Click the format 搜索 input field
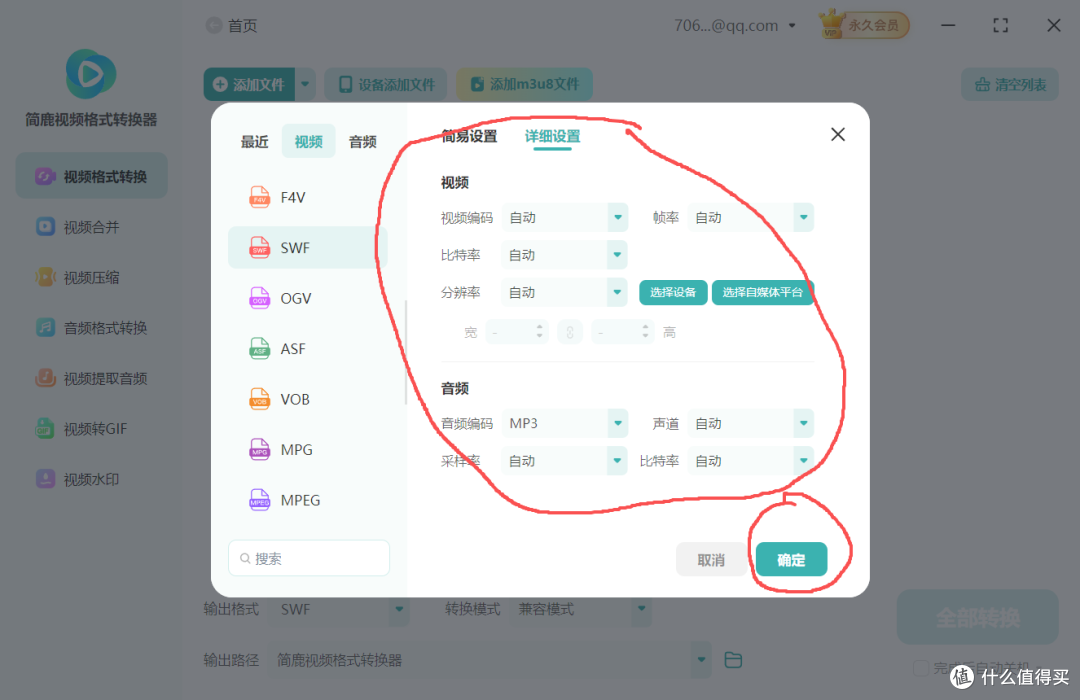Screen dimensions: 1080x700 tap(309, 558)
